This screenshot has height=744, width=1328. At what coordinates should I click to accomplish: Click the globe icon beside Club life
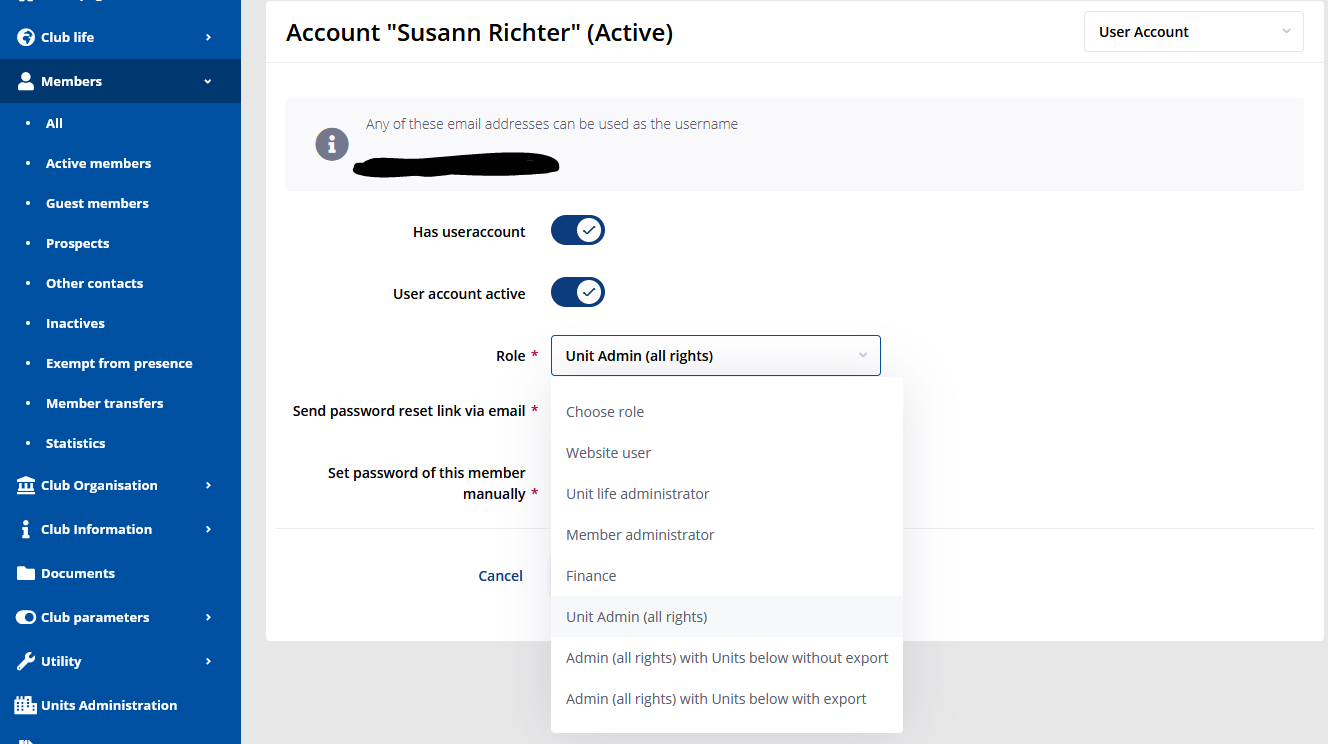click(26, 37)
